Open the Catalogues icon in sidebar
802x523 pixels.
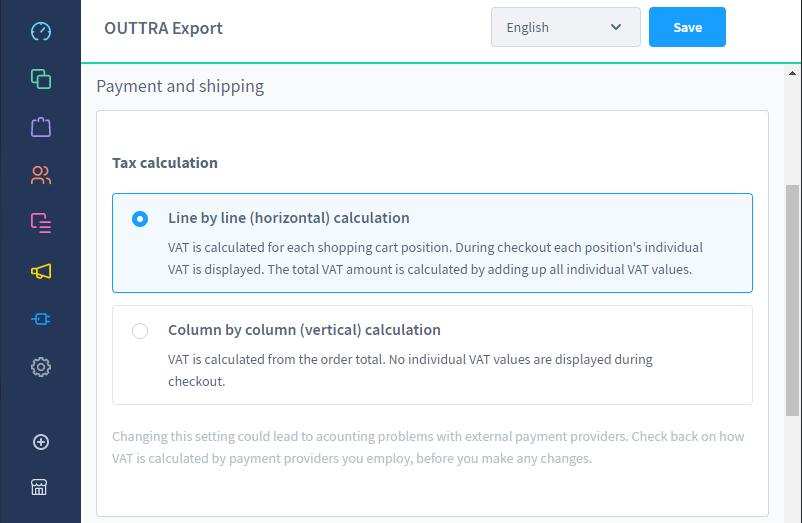pos(41,79)
